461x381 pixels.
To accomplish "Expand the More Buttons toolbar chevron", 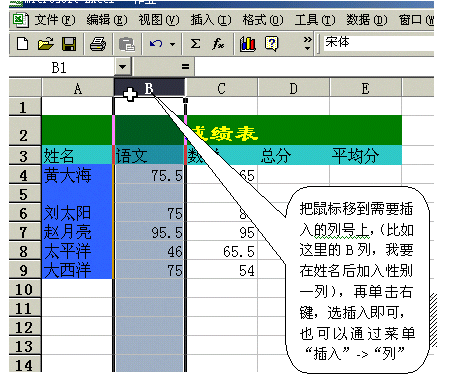I will (x=307, y=44).
